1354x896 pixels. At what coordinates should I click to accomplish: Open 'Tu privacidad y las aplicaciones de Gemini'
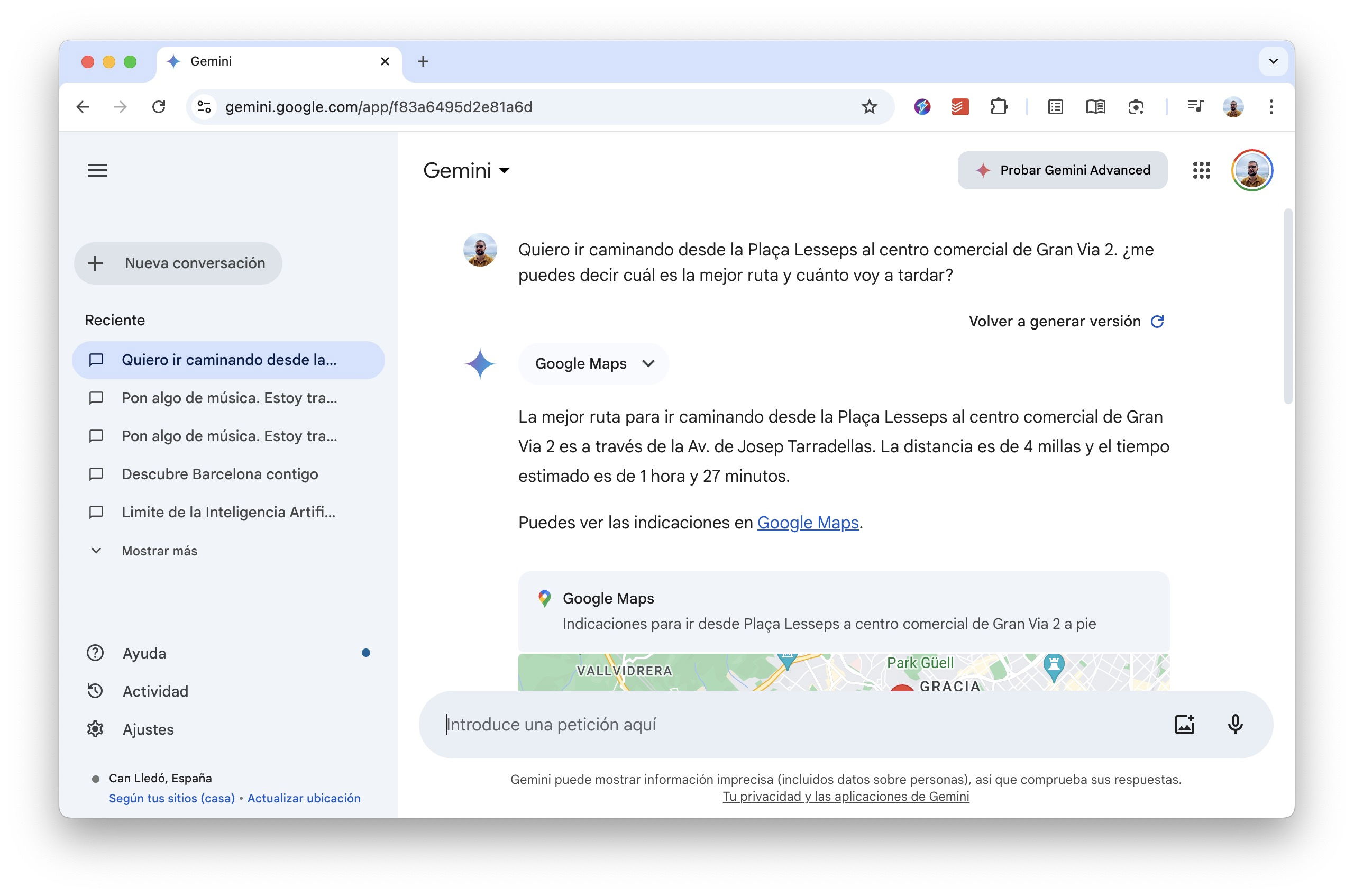[846, 797]
